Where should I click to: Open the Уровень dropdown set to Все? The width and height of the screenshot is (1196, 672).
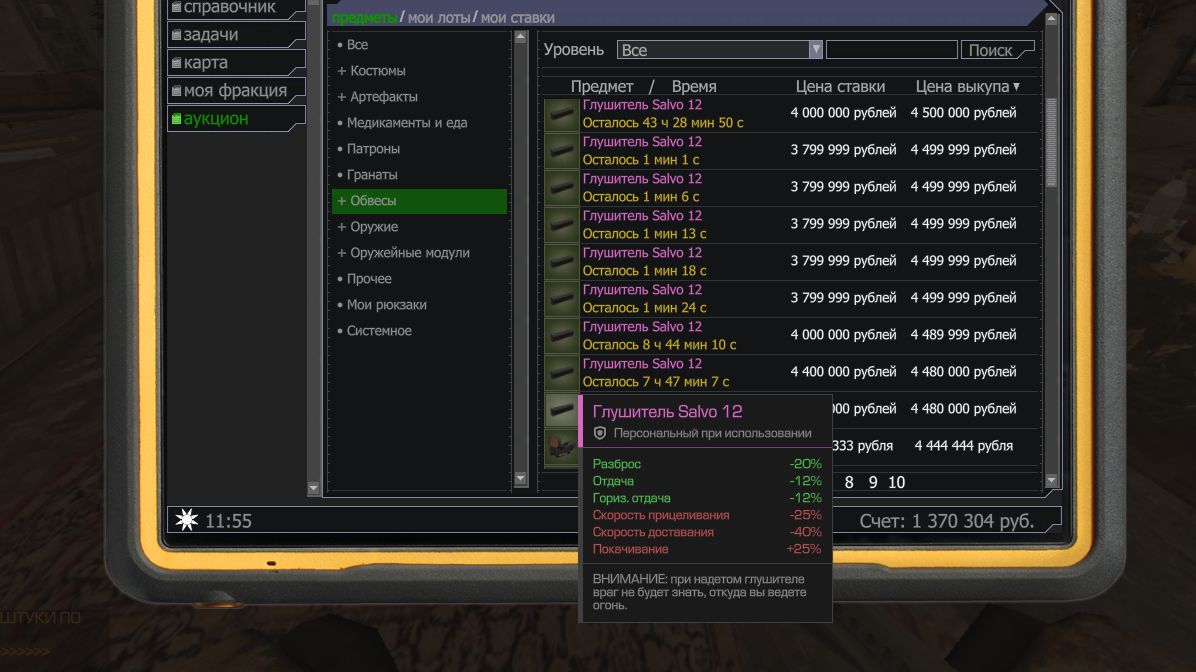click(719, 50)
